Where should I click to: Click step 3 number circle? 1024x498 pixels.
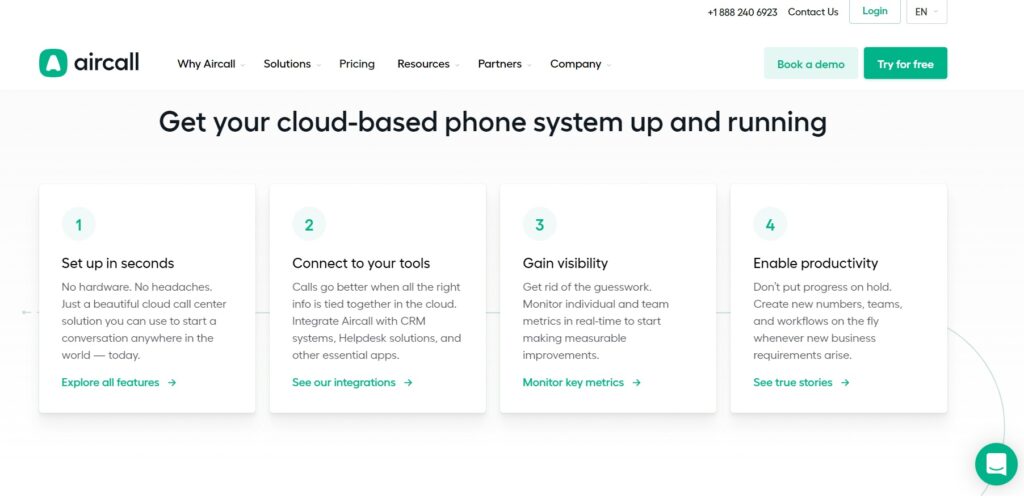[539, 225]
